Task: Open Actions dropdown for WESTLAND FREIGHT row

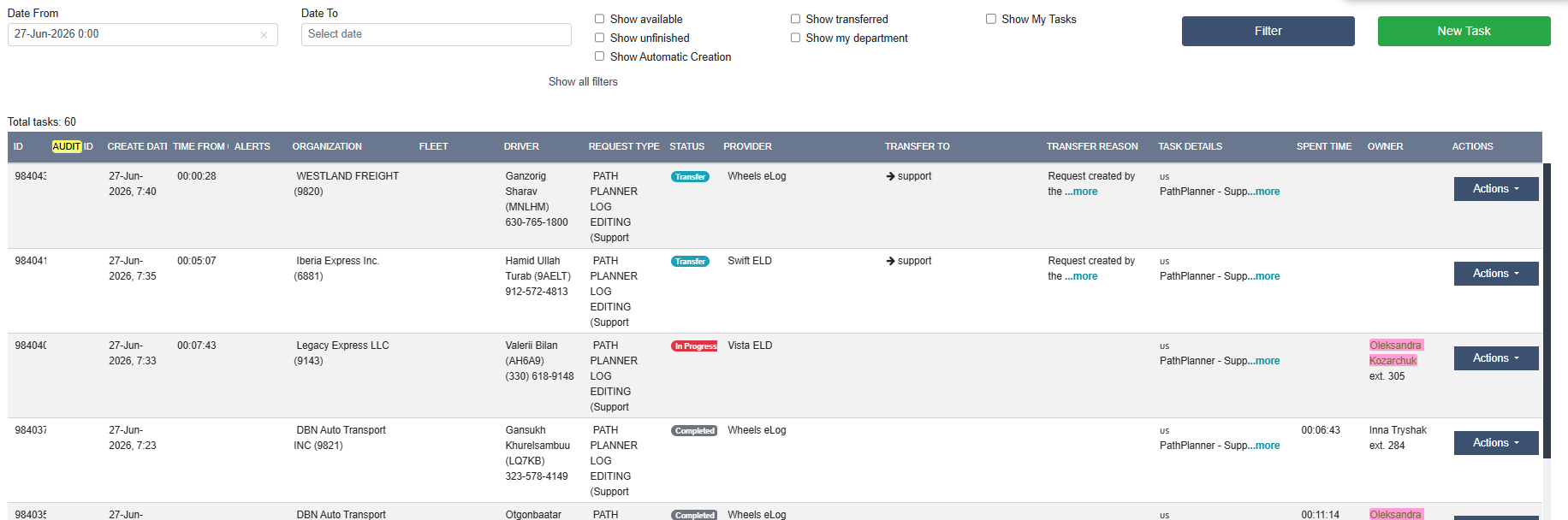Action: tap(1495, 189)
